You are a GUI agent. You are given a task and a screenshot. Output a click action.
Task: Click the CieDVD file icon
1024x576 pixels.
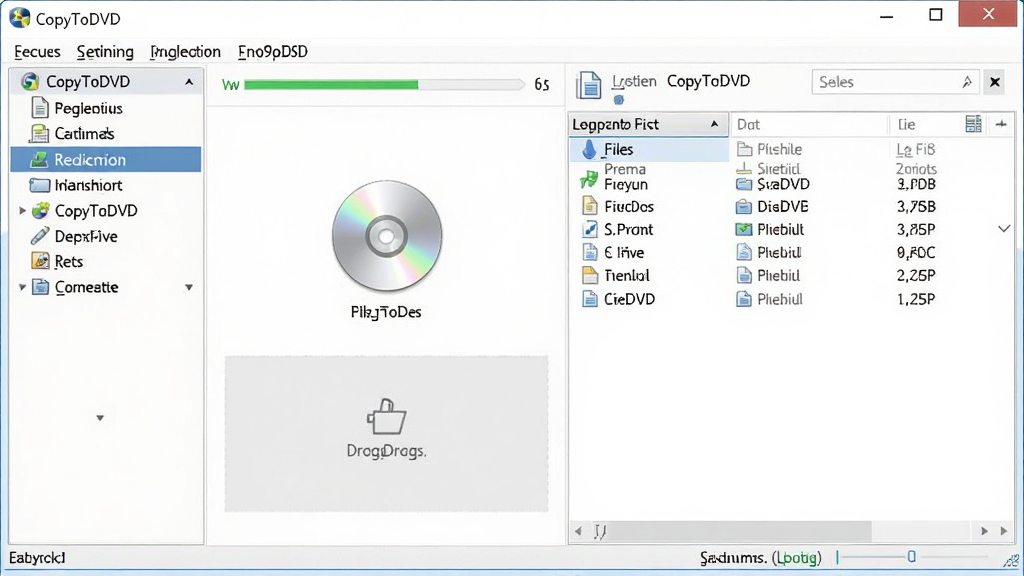(x=590, y=299)
